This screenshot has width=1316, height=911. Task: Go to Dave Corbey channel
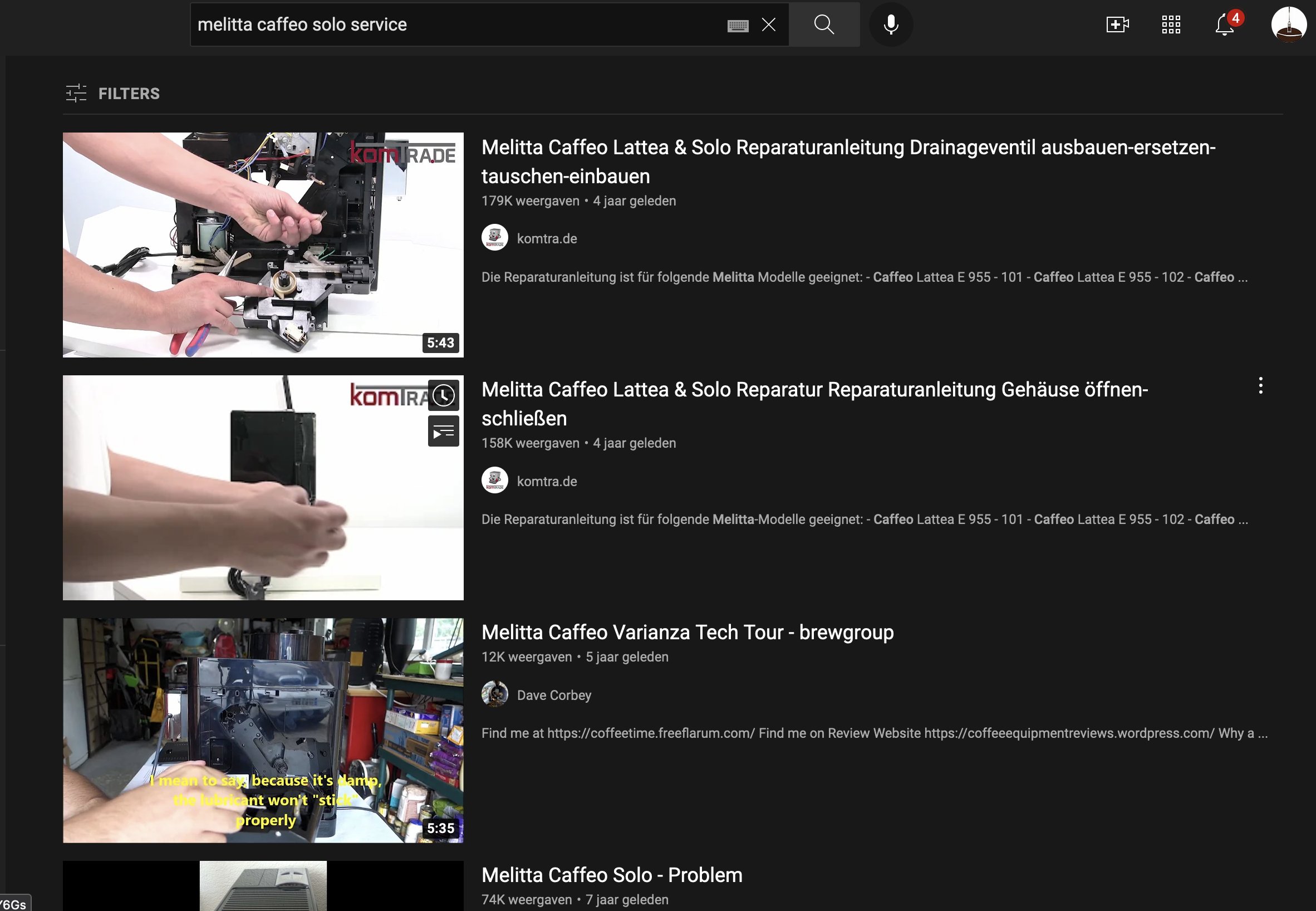[x=553, y=695]
